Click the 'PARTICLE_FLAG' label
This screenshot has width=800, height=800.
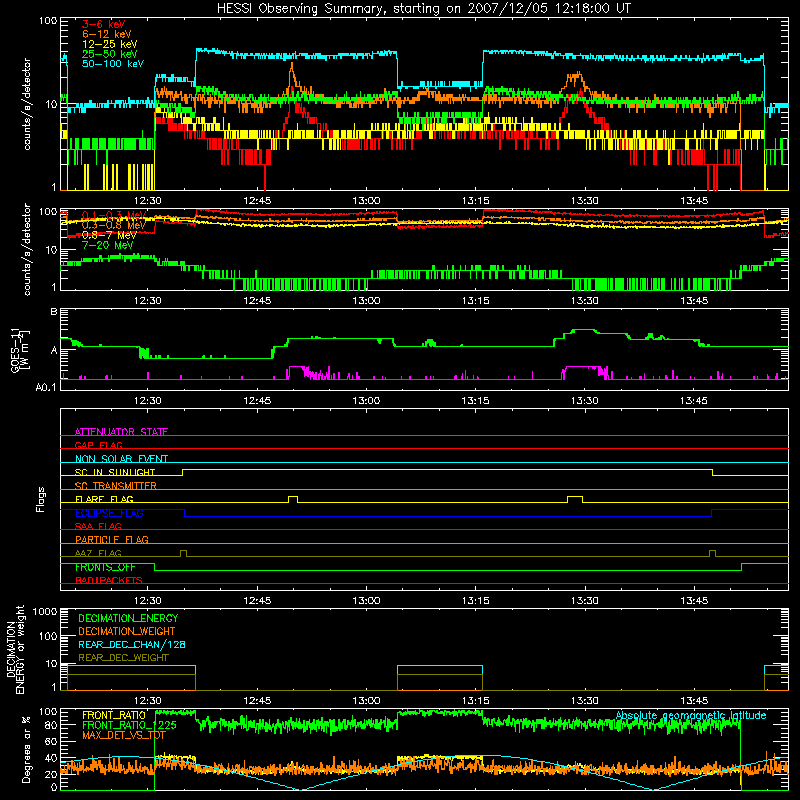point(112,539)
